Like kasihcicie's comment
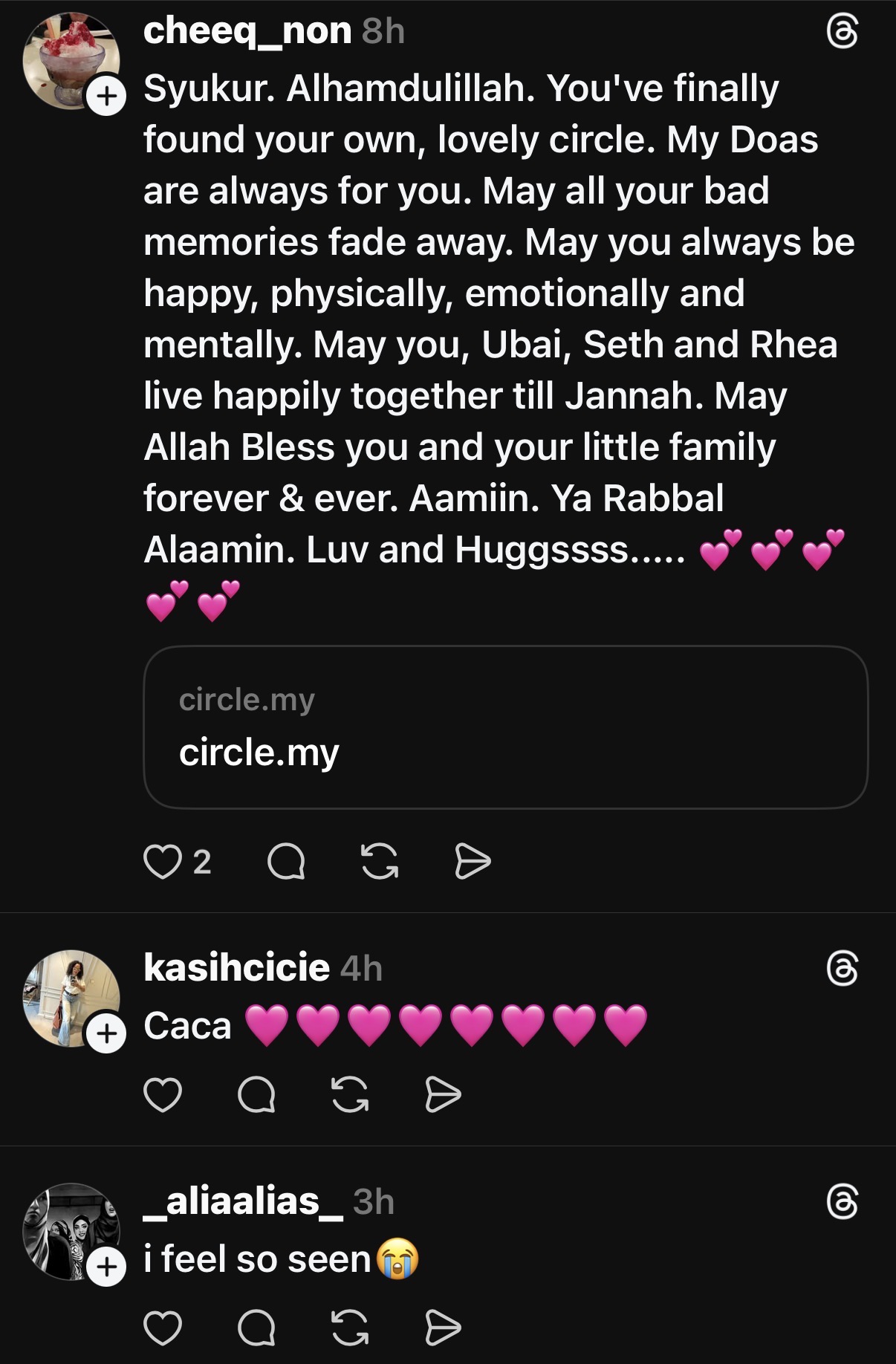Viewport: 896px width, 1364px height. 163,1095
